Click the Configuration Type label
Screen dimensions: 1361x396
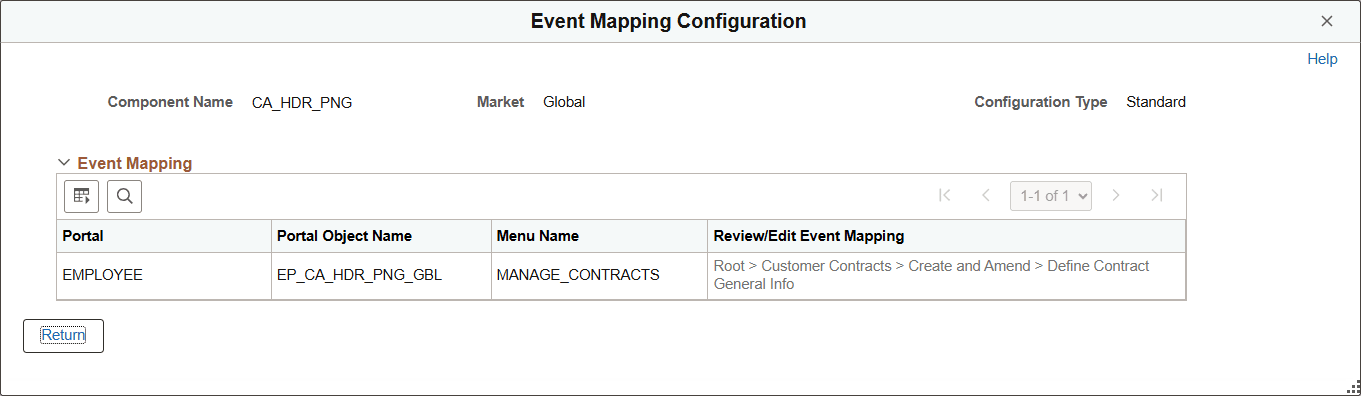1041,102
